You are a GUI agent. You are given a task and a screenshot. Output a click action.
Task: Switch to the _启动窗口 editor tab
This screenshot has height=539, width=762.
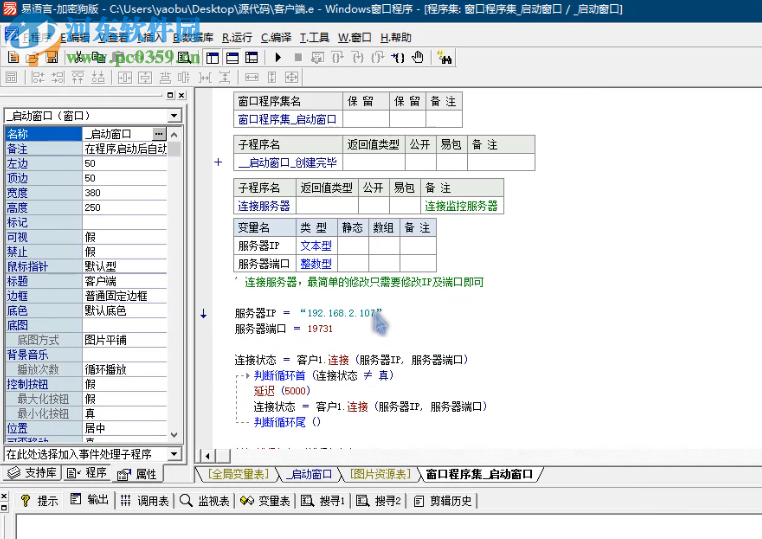309,474
